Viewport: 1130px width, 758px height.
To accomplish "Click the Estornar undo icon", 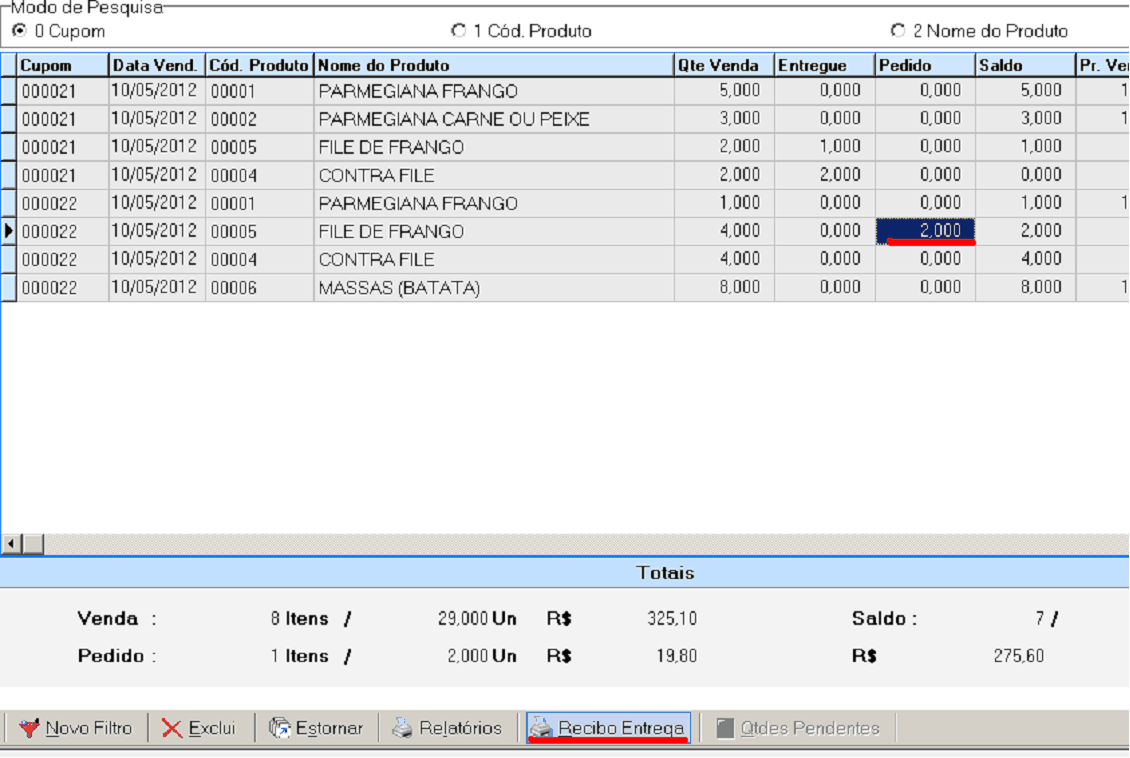I will coord(280,728).
